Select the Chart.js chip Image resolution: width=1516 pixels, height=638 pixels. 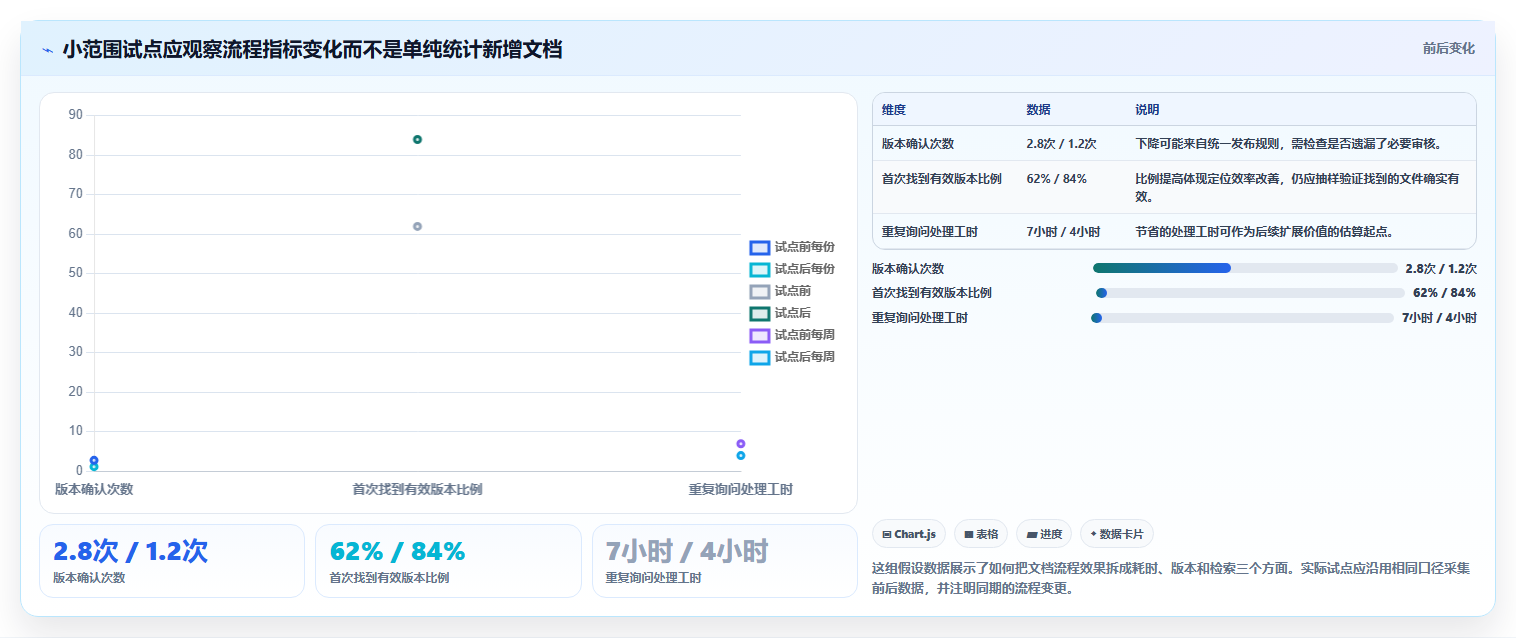908,534
